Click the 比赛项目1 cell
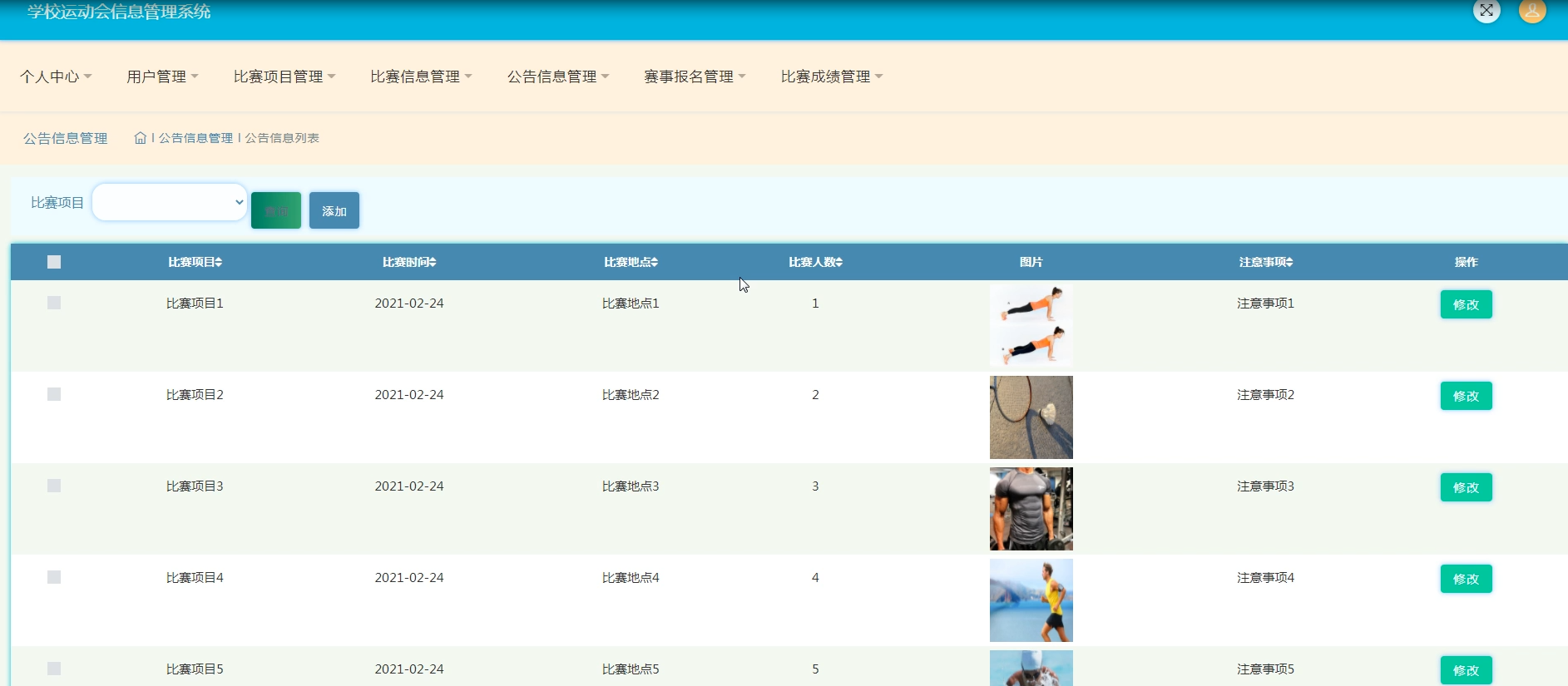This screenshot has height=686, width=1568. (x=195, y=304)
